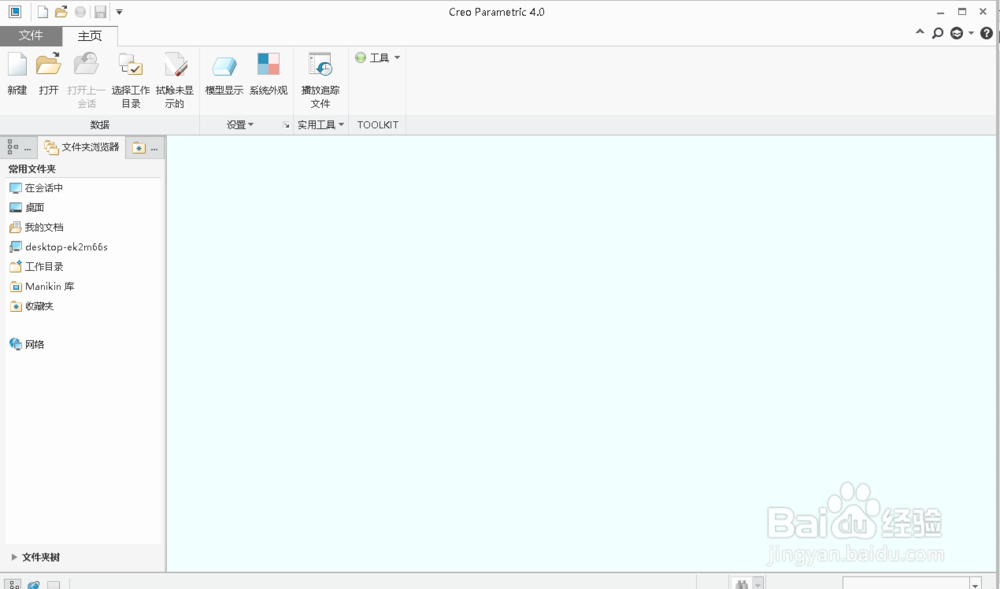Click the command search magnifier icon
Image resolution: width=1000 pixels, height=589 pixels.
(938, 33)
